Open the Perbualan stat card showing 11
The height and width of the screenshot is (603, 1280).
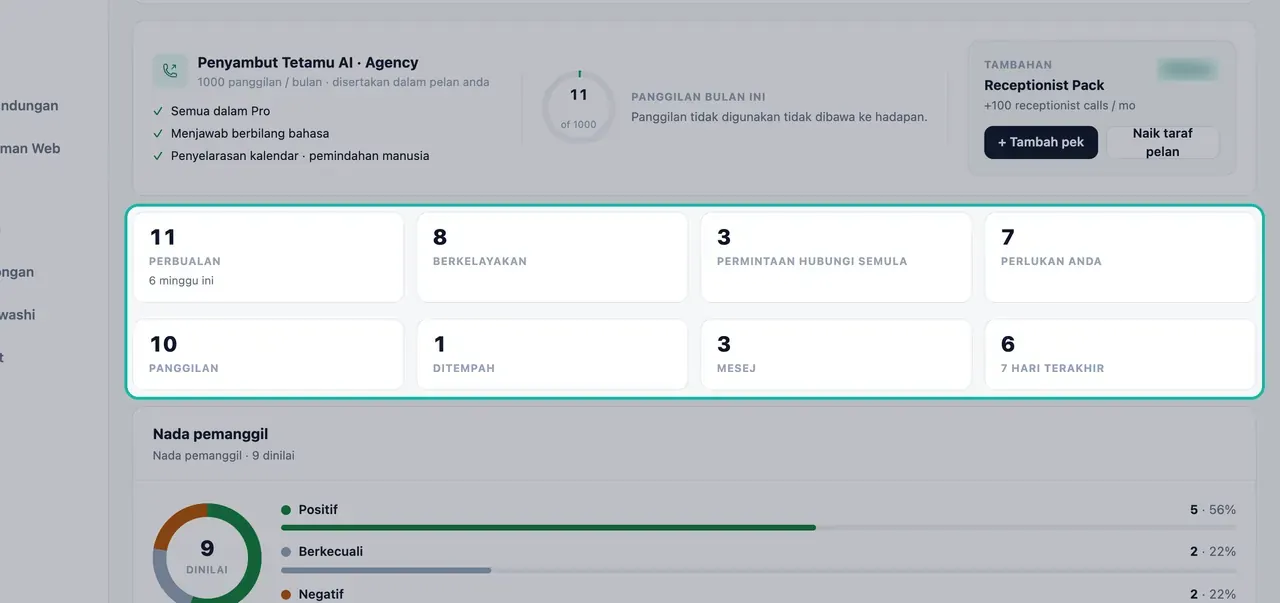point(268,257)
